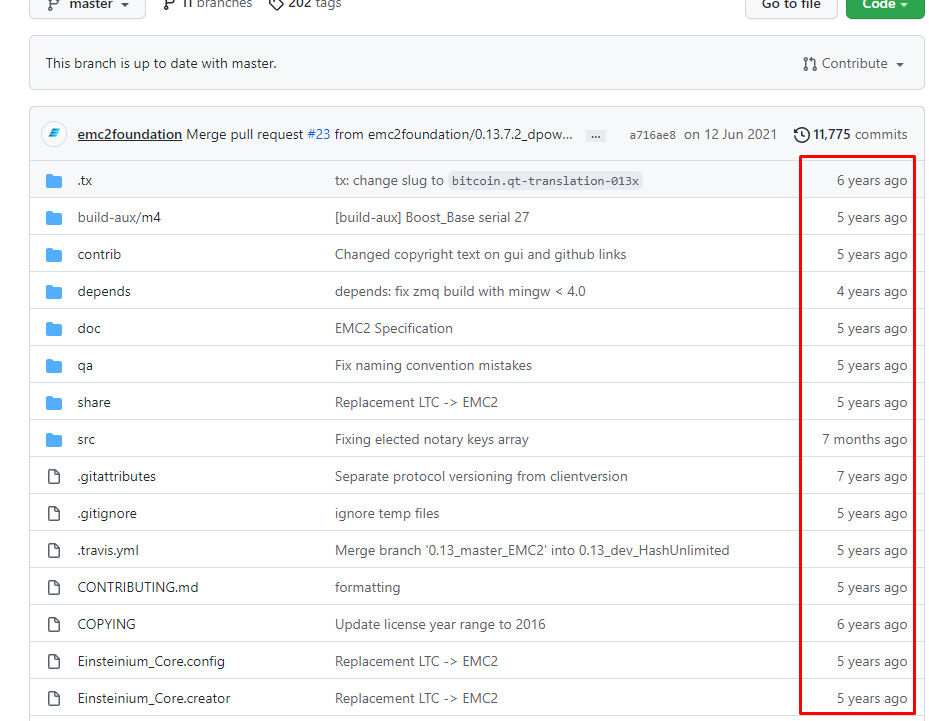The height and width of the screenshot is (721, 929).
Task: Open 'formatting' commit message
Action: 367,588
